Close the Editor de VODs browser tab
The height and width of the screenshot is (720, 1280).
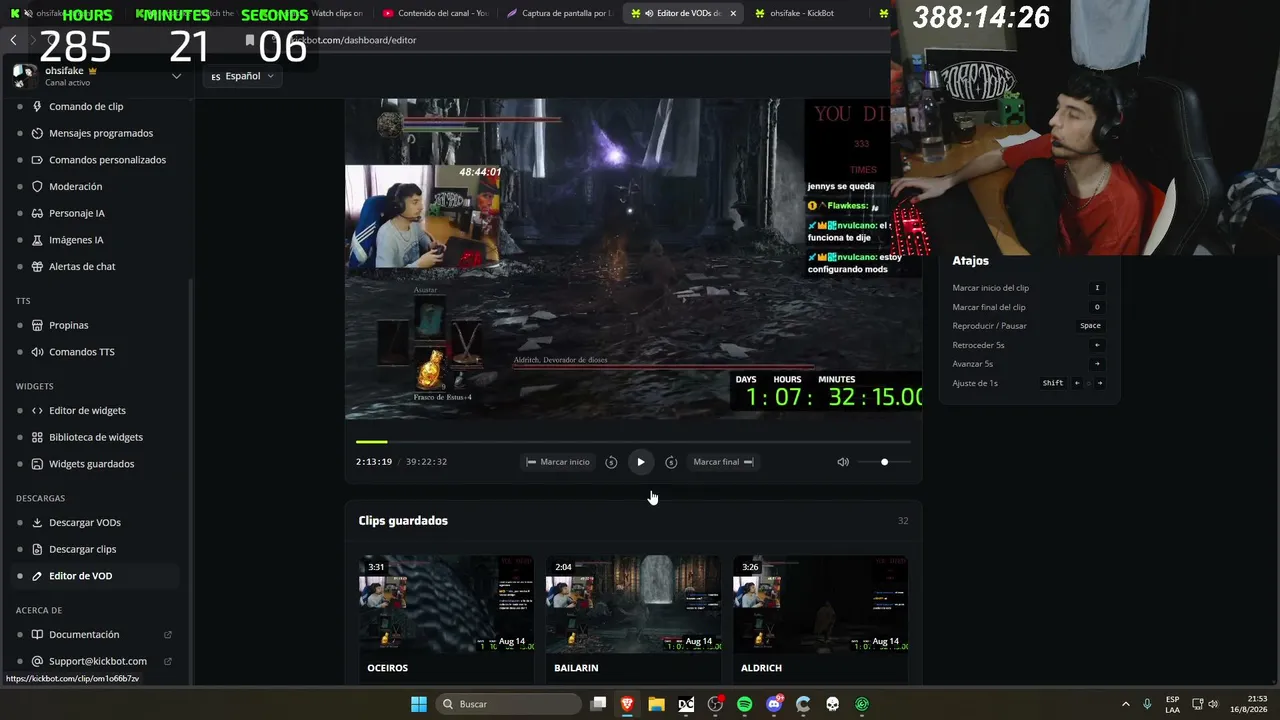point(733,13)
